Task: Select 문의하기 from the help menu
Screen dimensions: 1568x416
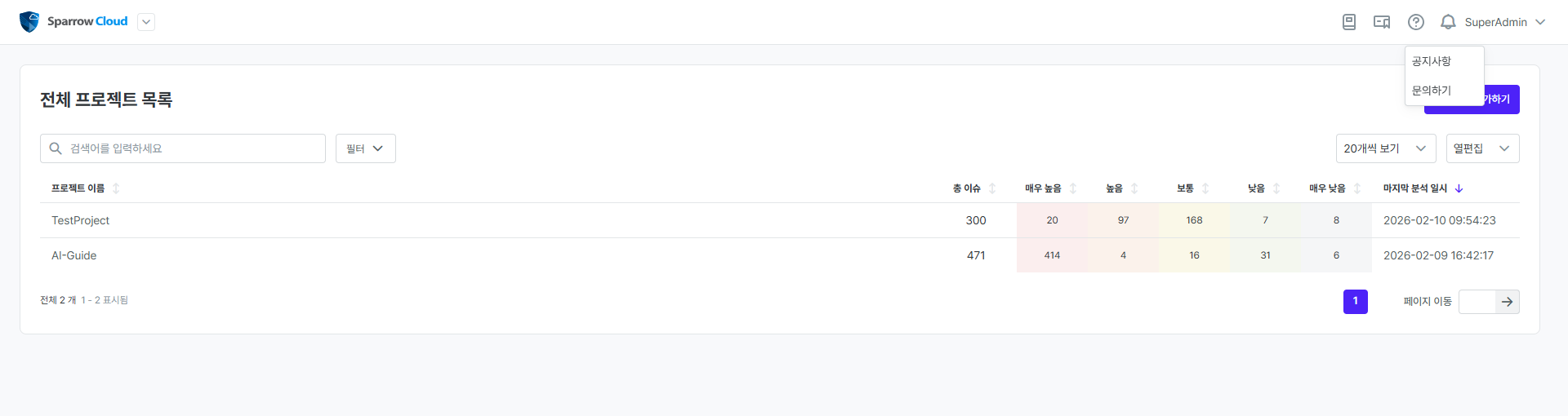Action: (x=1432, y=91)
